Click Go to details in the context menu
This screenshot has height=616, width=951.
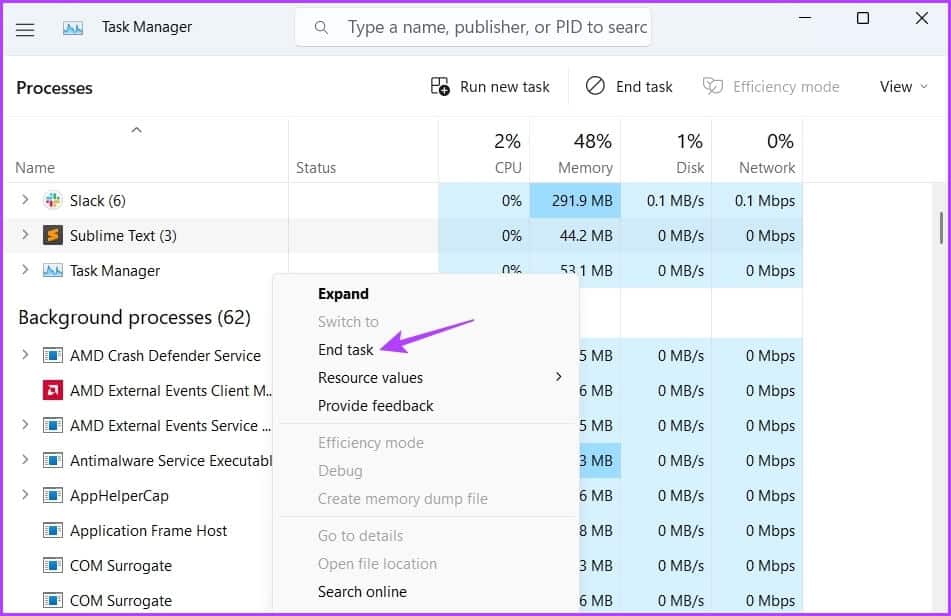pos(360,536)
